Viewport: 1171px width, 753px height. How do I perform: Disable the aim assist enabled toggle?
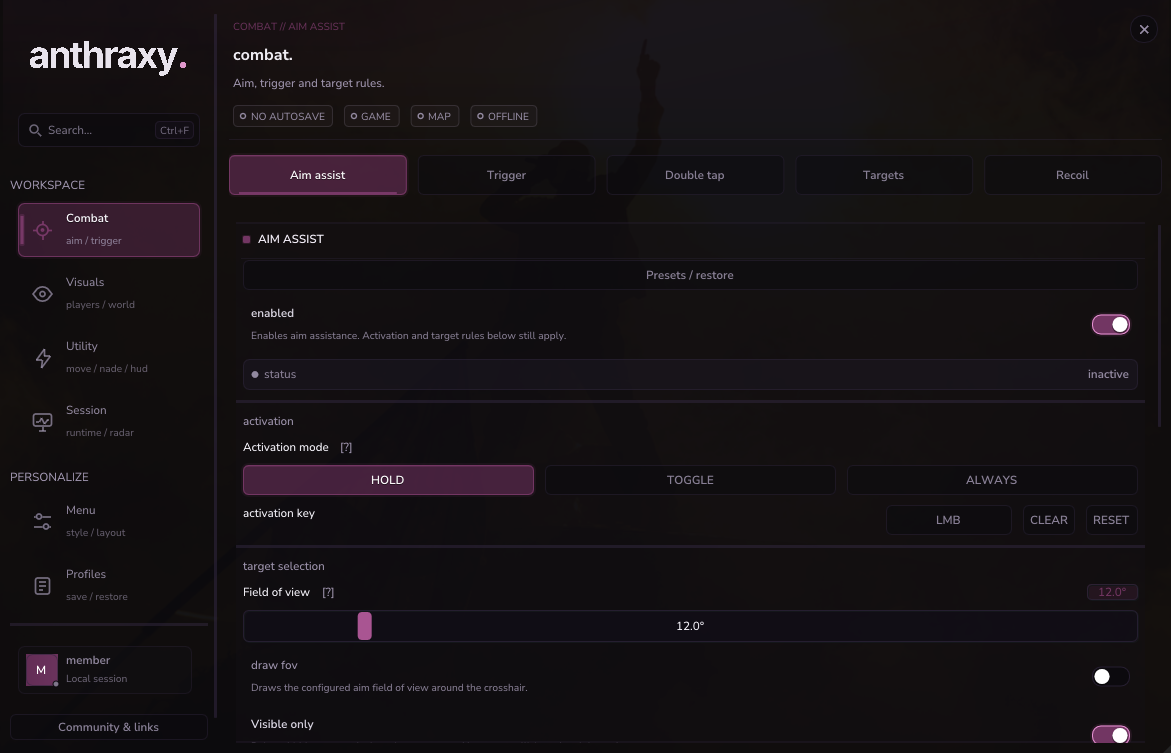[x=1111, y=324]
